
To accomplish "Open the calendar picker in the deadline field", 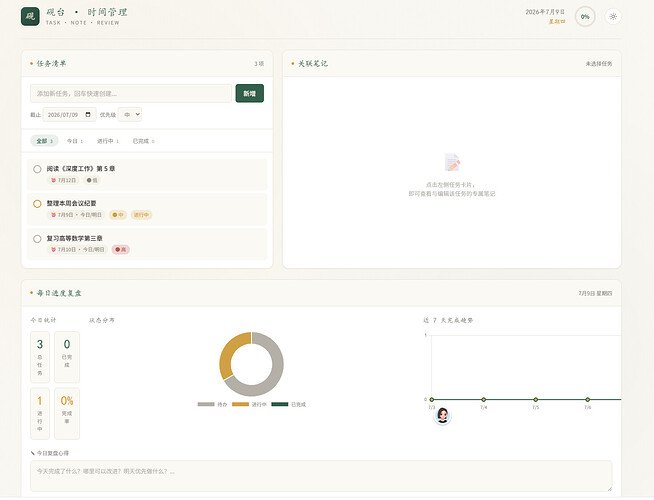I will pyautogui.click(x=88, y=114).
